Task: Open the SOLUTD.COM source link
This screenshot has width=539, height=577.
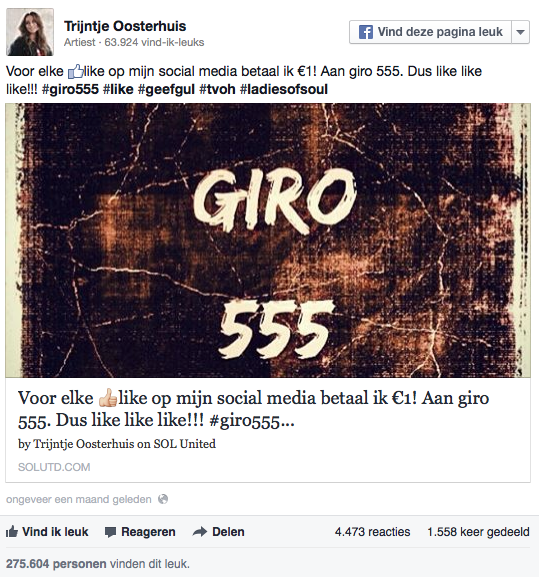Action: 54,467
